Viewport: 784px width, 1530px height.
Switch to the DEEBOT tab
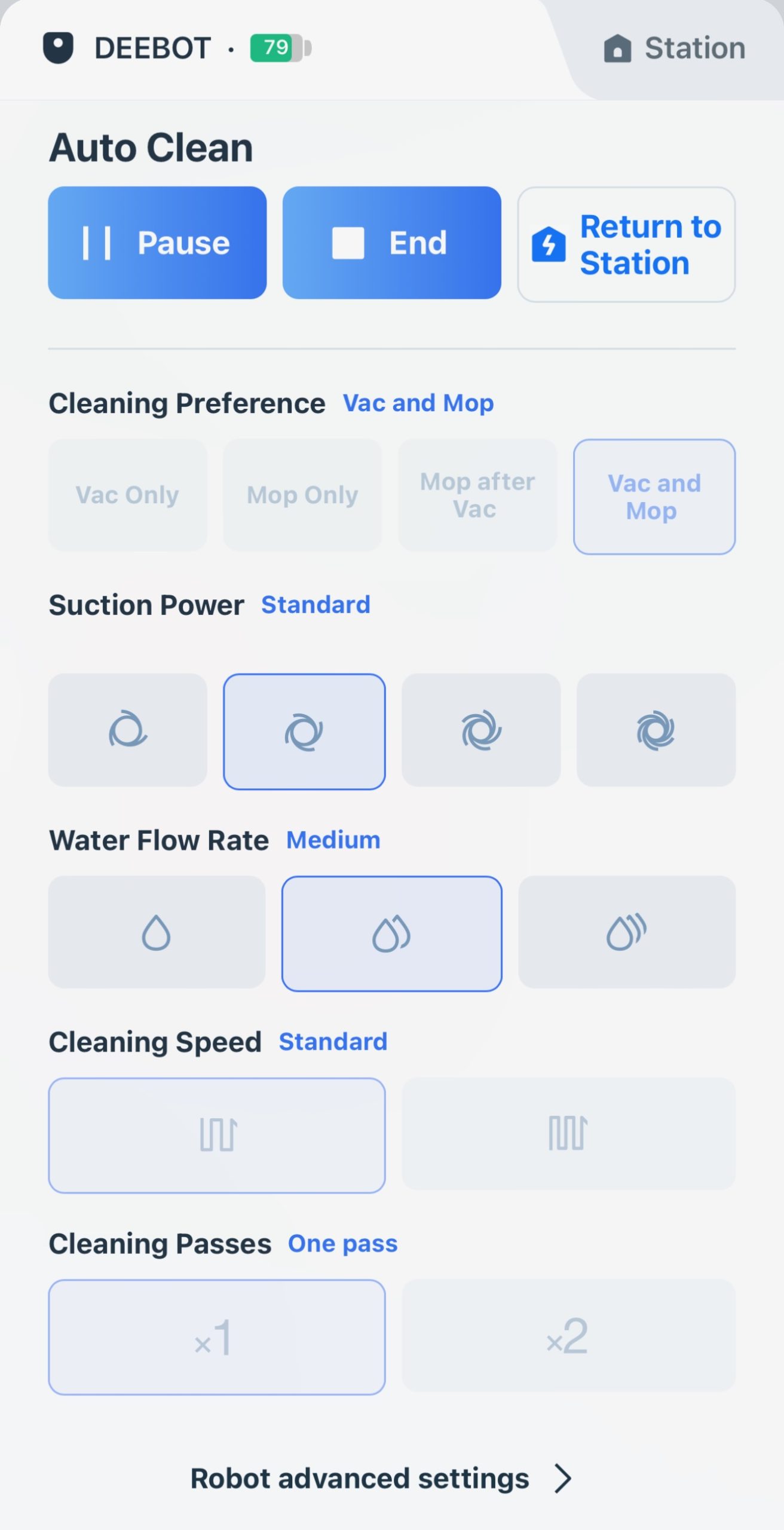click(x=152, y=48)
